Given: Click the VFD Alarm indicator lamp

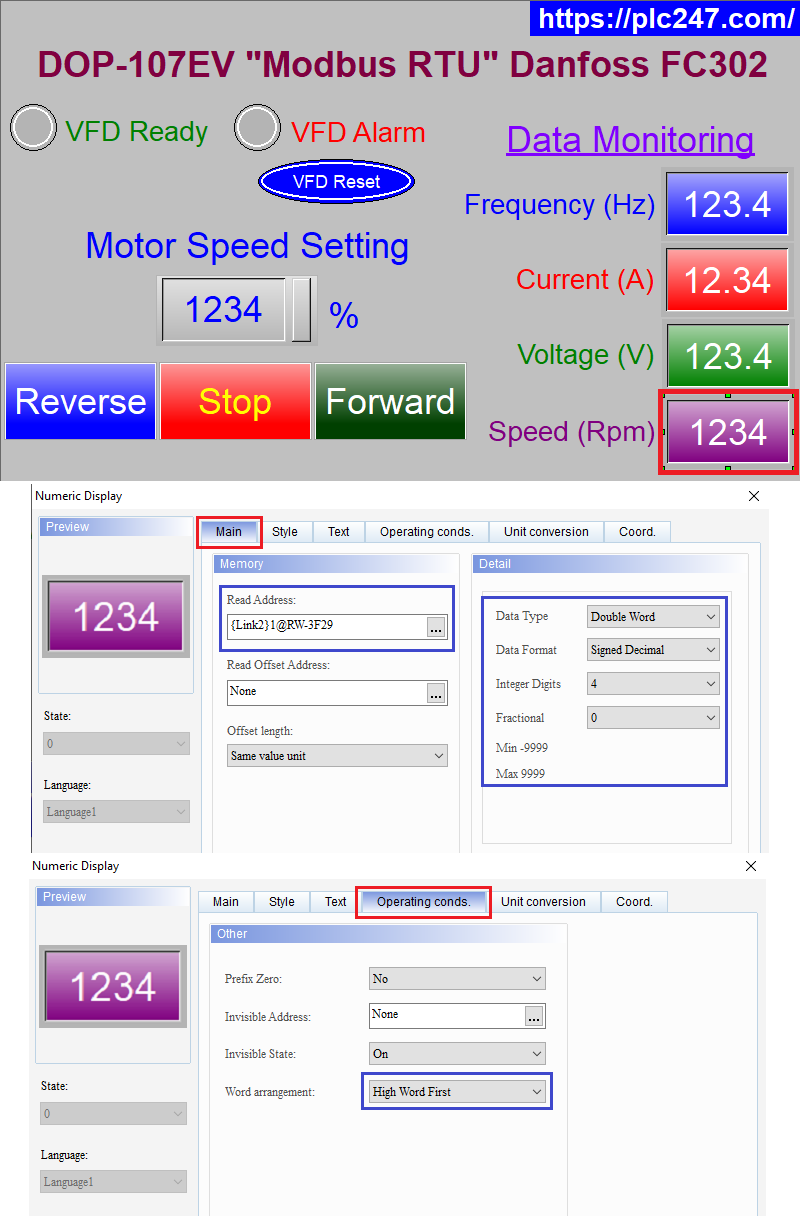Looking at the screenshot, I should coord(257,127).
